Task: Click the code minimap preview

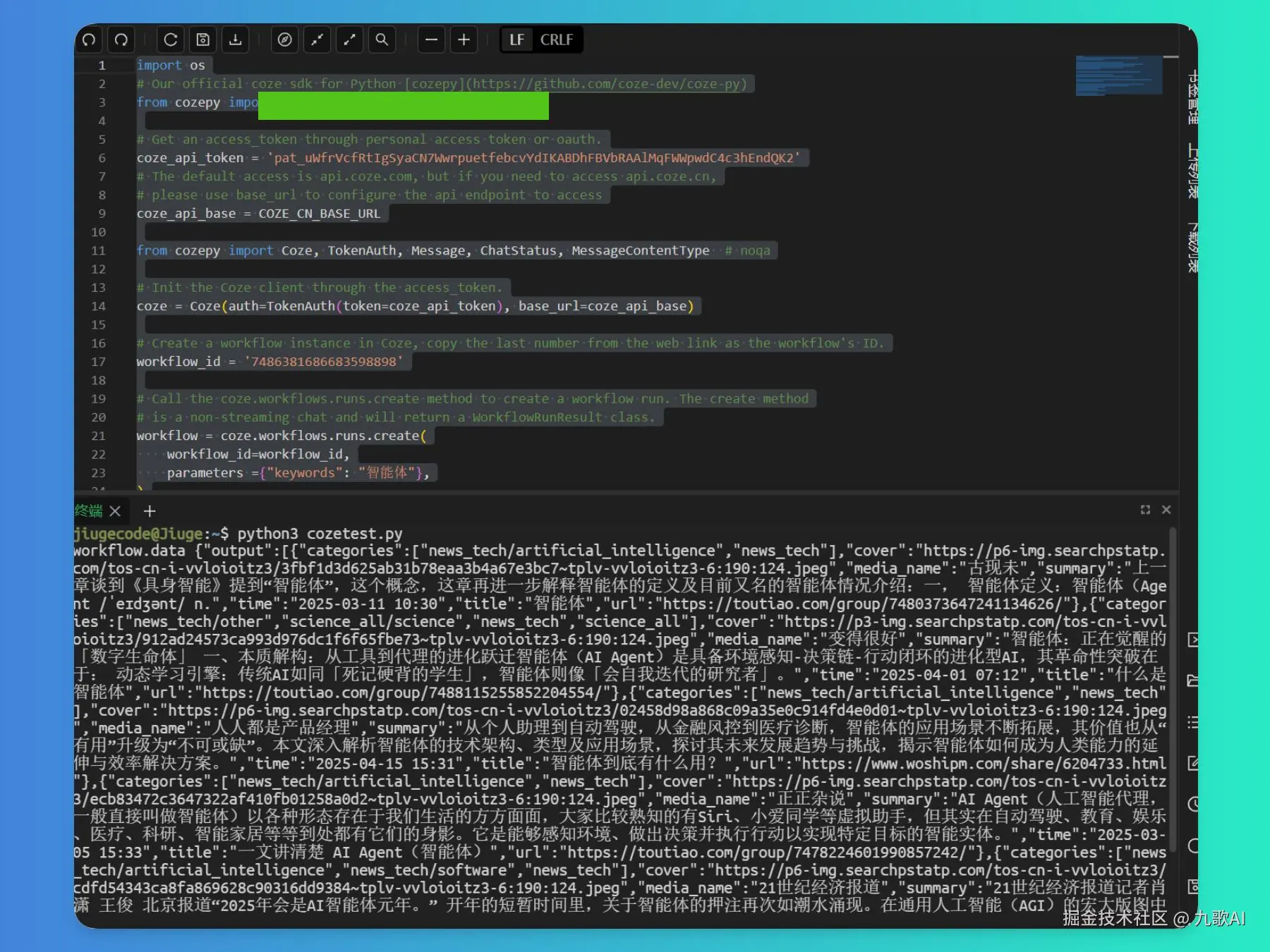Action: click(x=1119, y=75)
